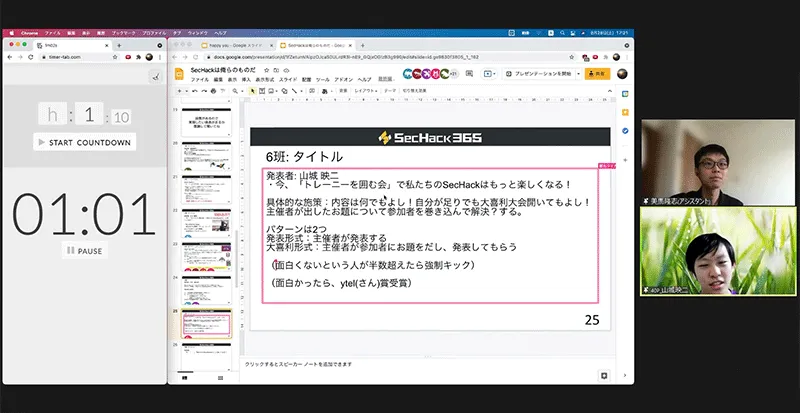The image size is (800, 413).
Task: Open the zoom tool in toolbar
Action: coord(235,91)
